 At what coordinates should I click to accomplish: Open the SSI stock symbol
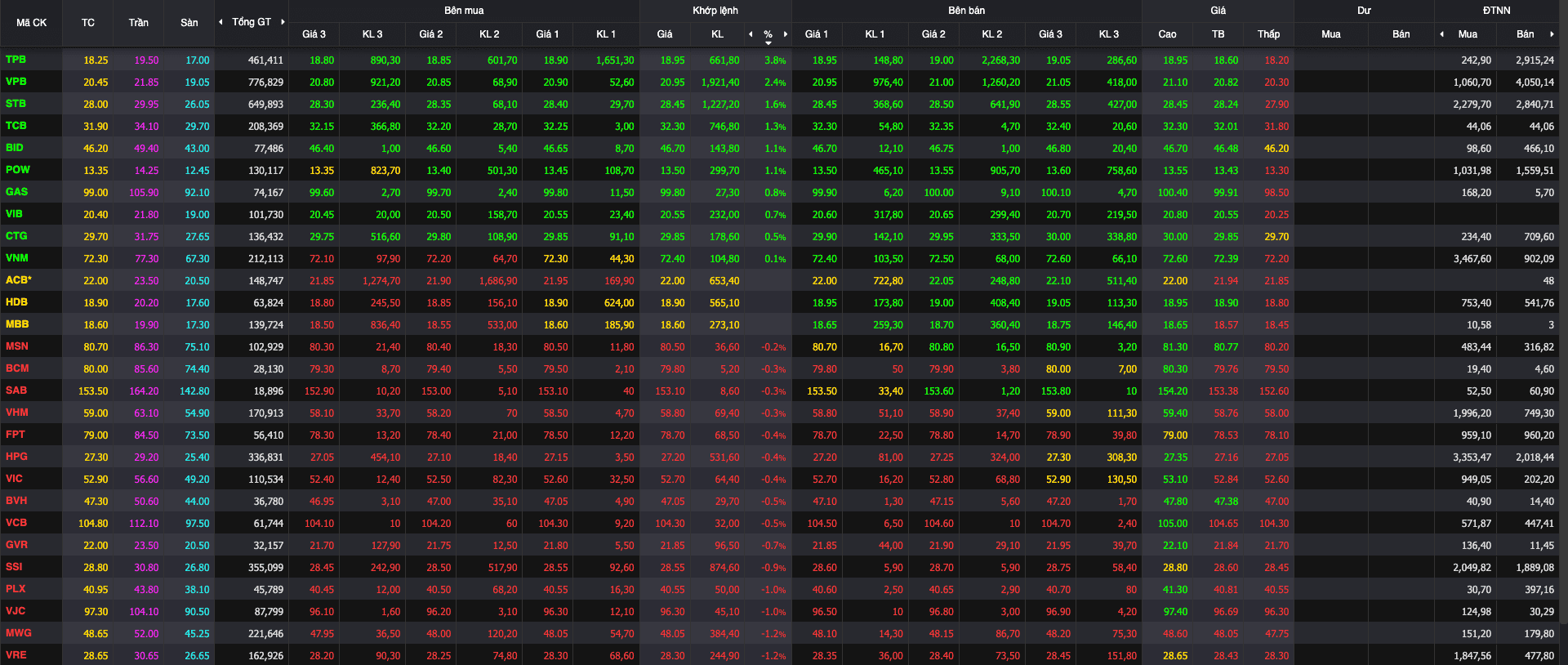click(x=14, y=567)
